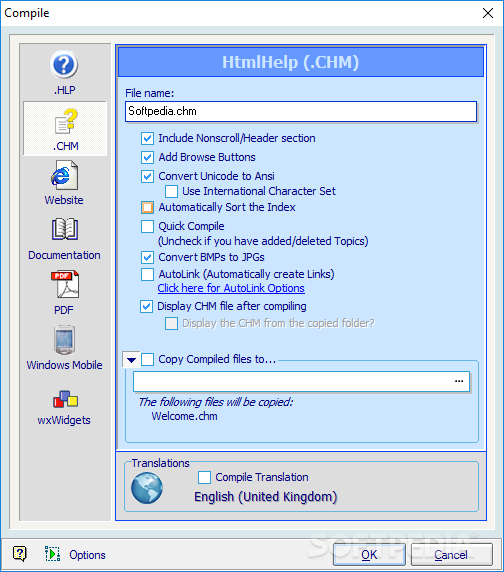The width and height of the screenshot is (504, 572).
Task: Open Click here for AutoLink Options link
Action: (231, 288)
